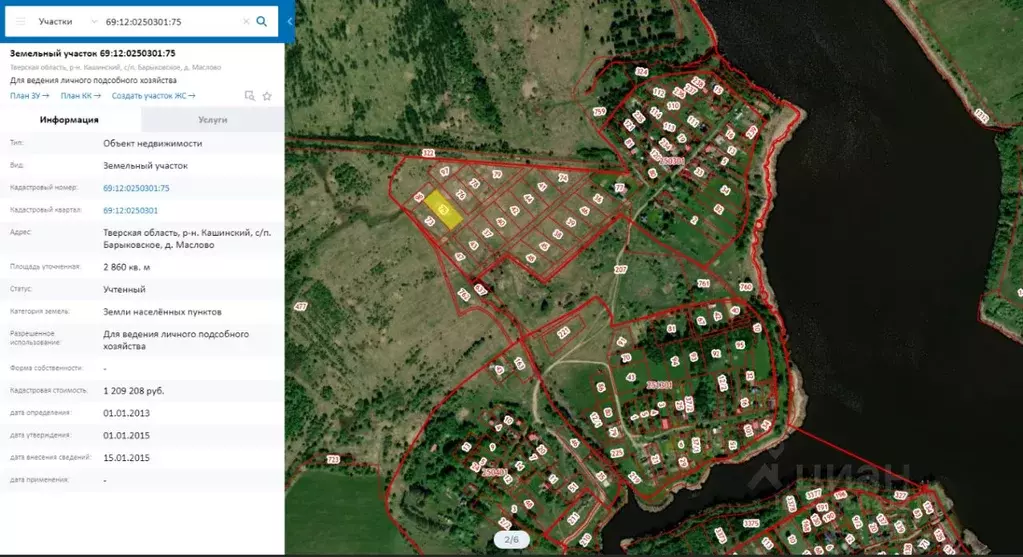Click the magnifier search button

(262, 21)
